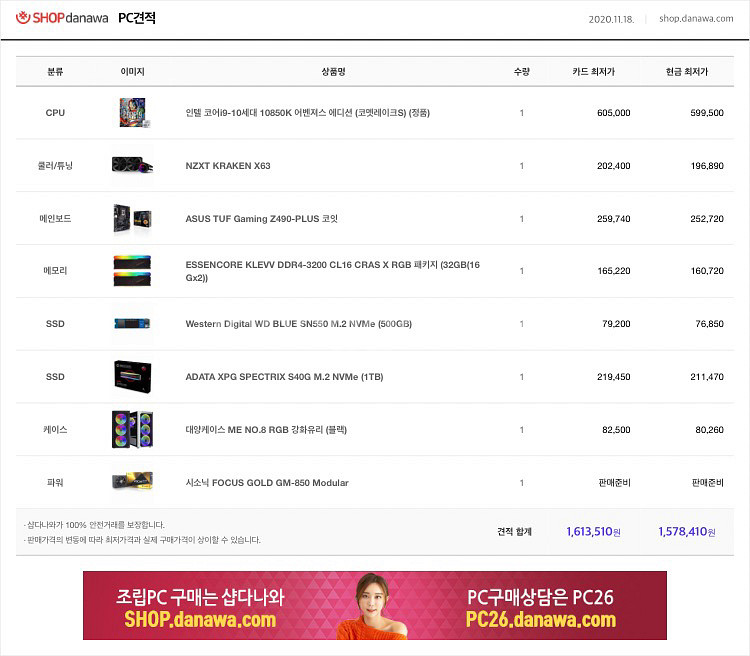Click the cash price 76,850
This screenshot has width=750, height=656.
[709, 324]
